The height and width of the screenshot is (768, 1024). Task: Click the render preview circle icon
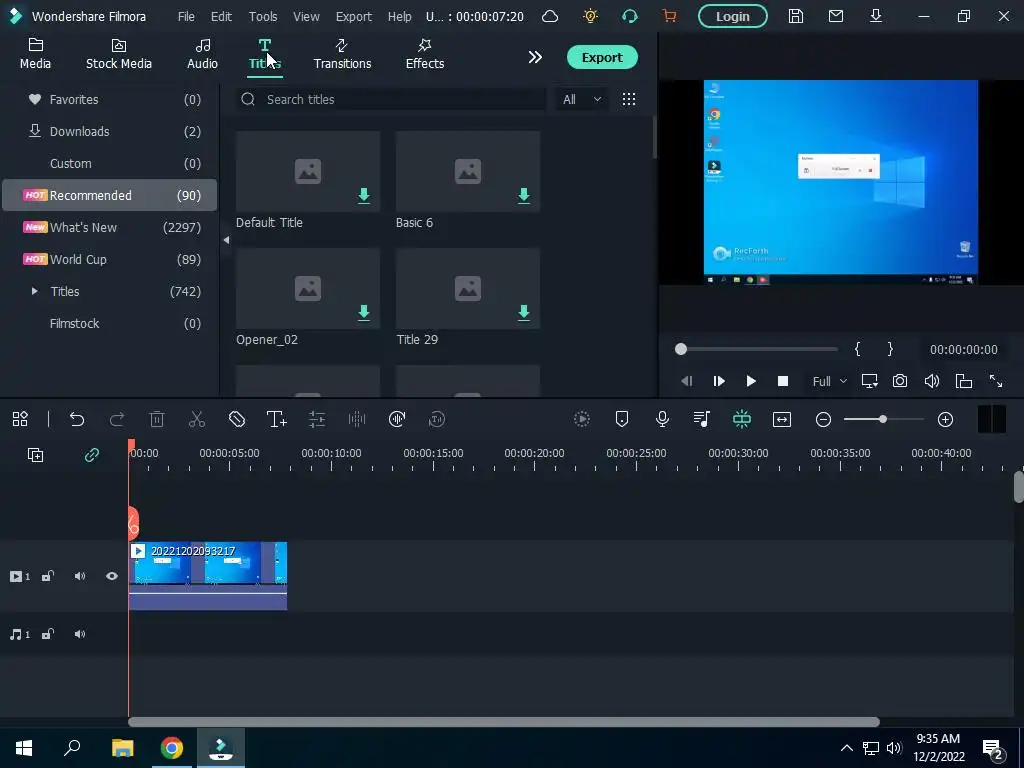[x=582, y=419]
